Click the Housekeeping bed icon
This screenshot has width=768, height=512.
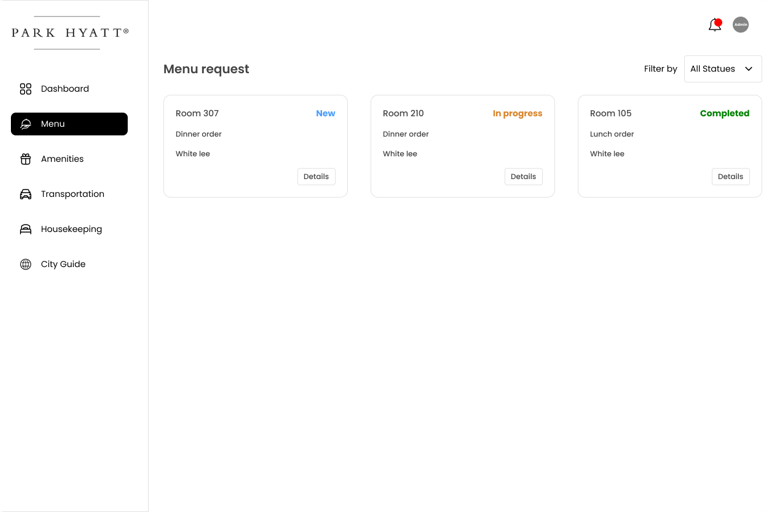click(x=25, y=229)
